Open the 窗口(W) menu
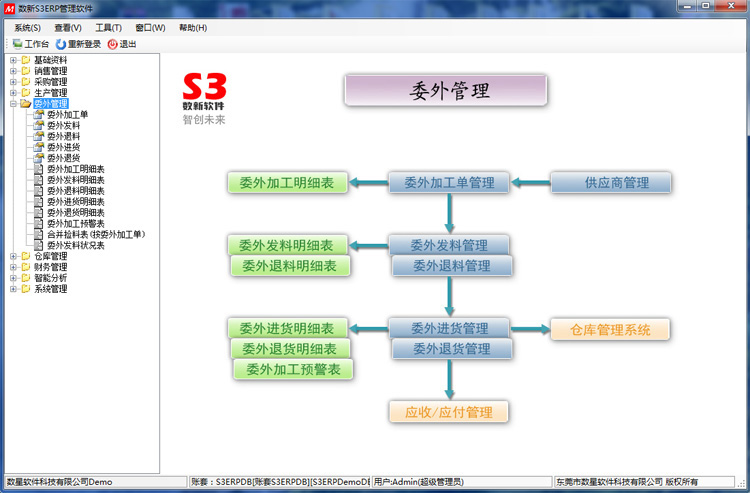This screenshot has height=493, width=750. [x=150, y=28]
